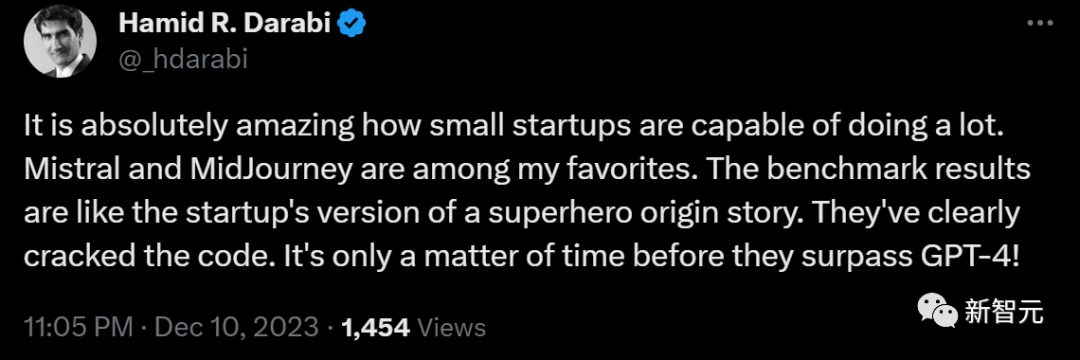The image size is (1080, 360).
Task: Click the Views label beside the count
Action: pyautogui.click(x=452, y=328)
